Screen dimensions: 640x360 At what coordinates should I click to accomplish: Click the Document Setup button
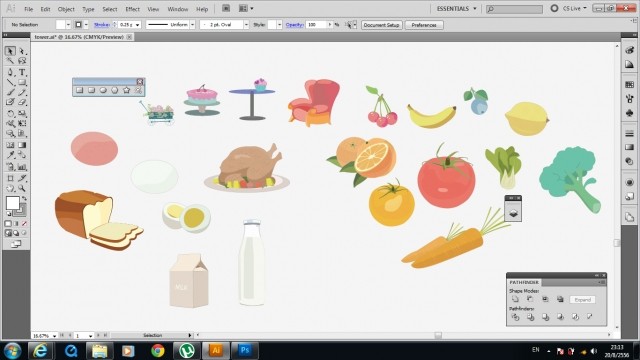click(381, 25)
